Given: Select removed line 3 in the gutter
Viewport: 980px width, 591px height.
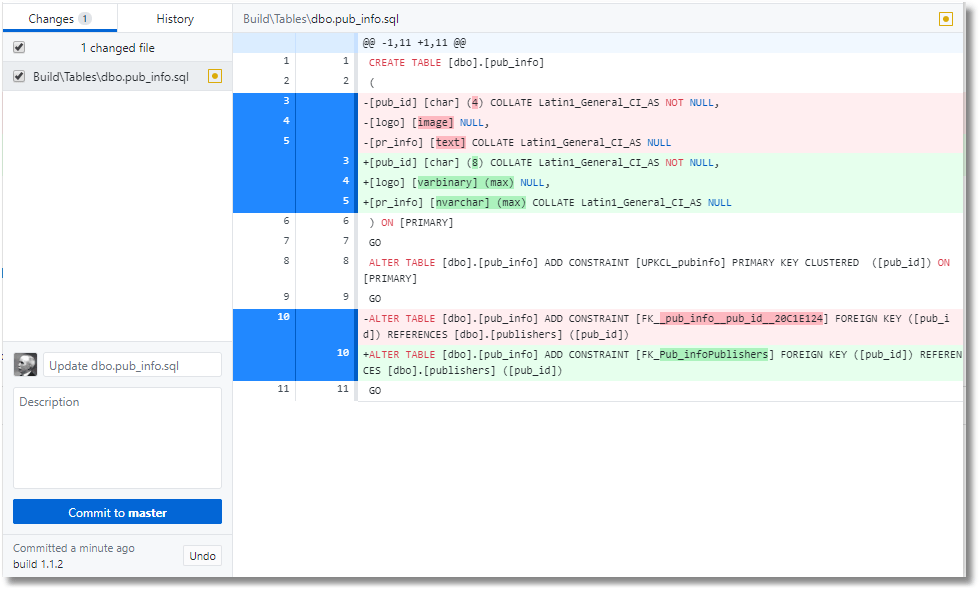Looking at the screenshot, I should point(286,101).
